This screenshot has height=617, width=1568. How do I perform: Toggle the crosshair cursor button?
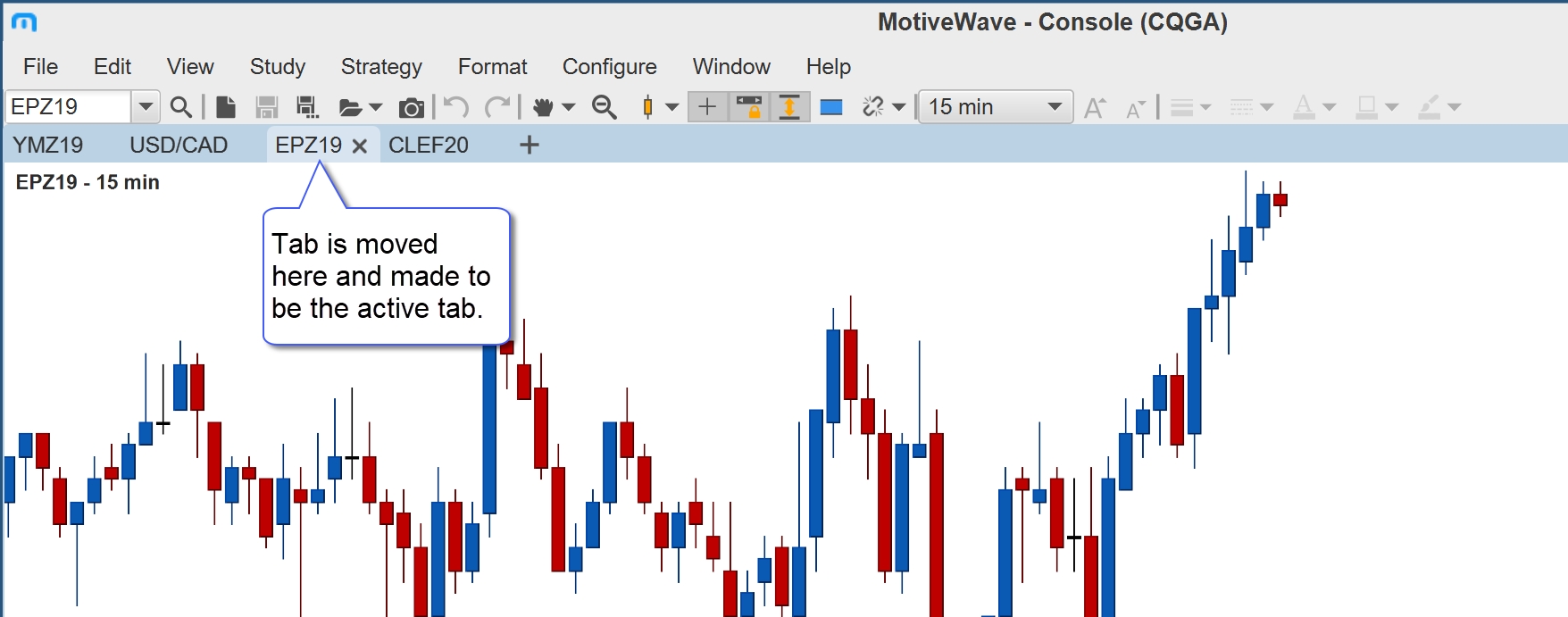(x=706, y=107)
